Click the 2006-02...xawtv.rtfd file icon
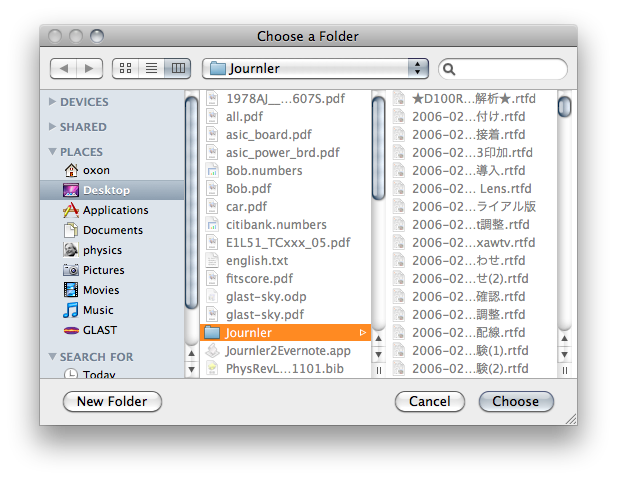 pyautogui.click(x=399, y=242)
